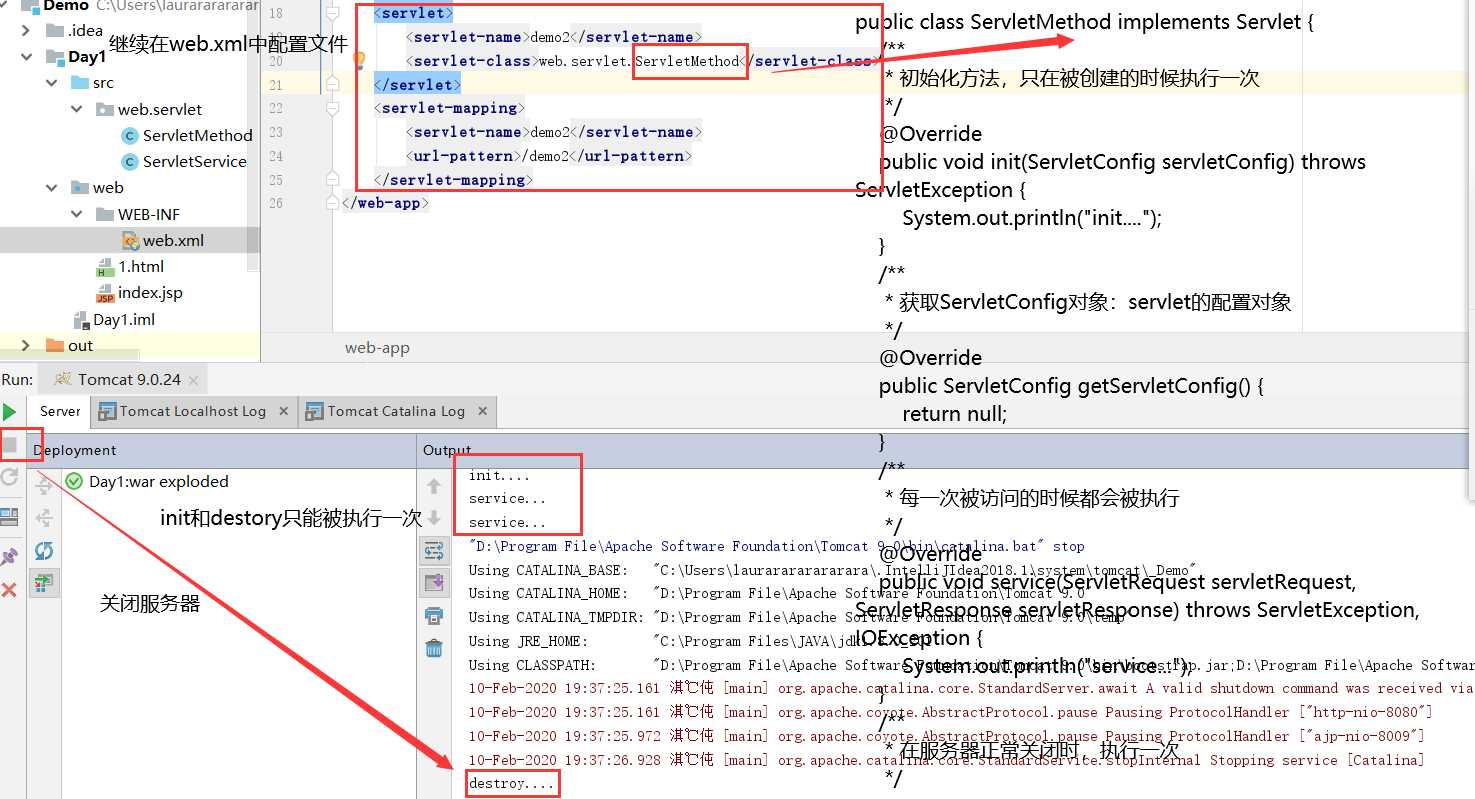Fold the servlet tag at line 18
The image size is (1475, 799).
[x=333, y=13]
